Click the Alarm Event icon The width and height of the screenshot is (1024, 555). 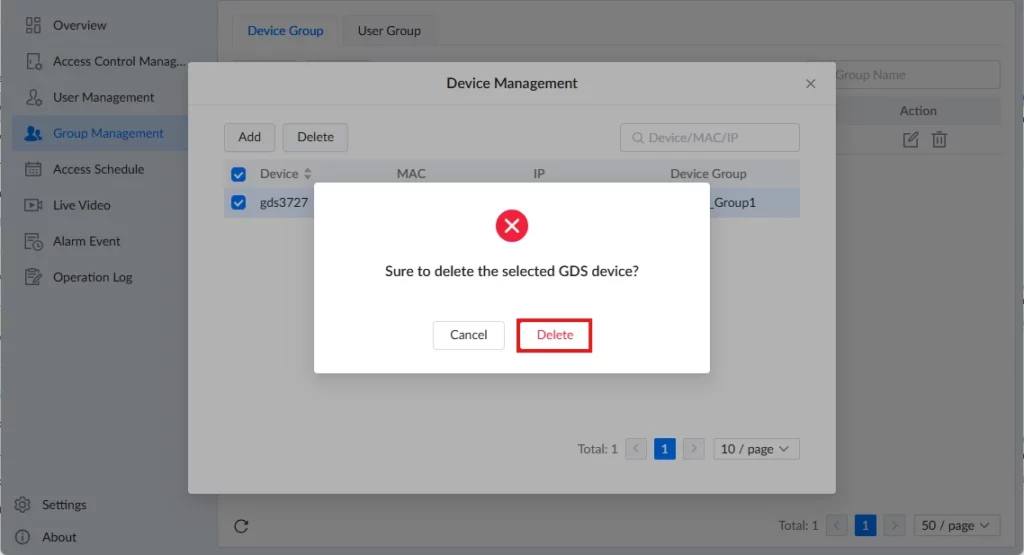point(33,241)
